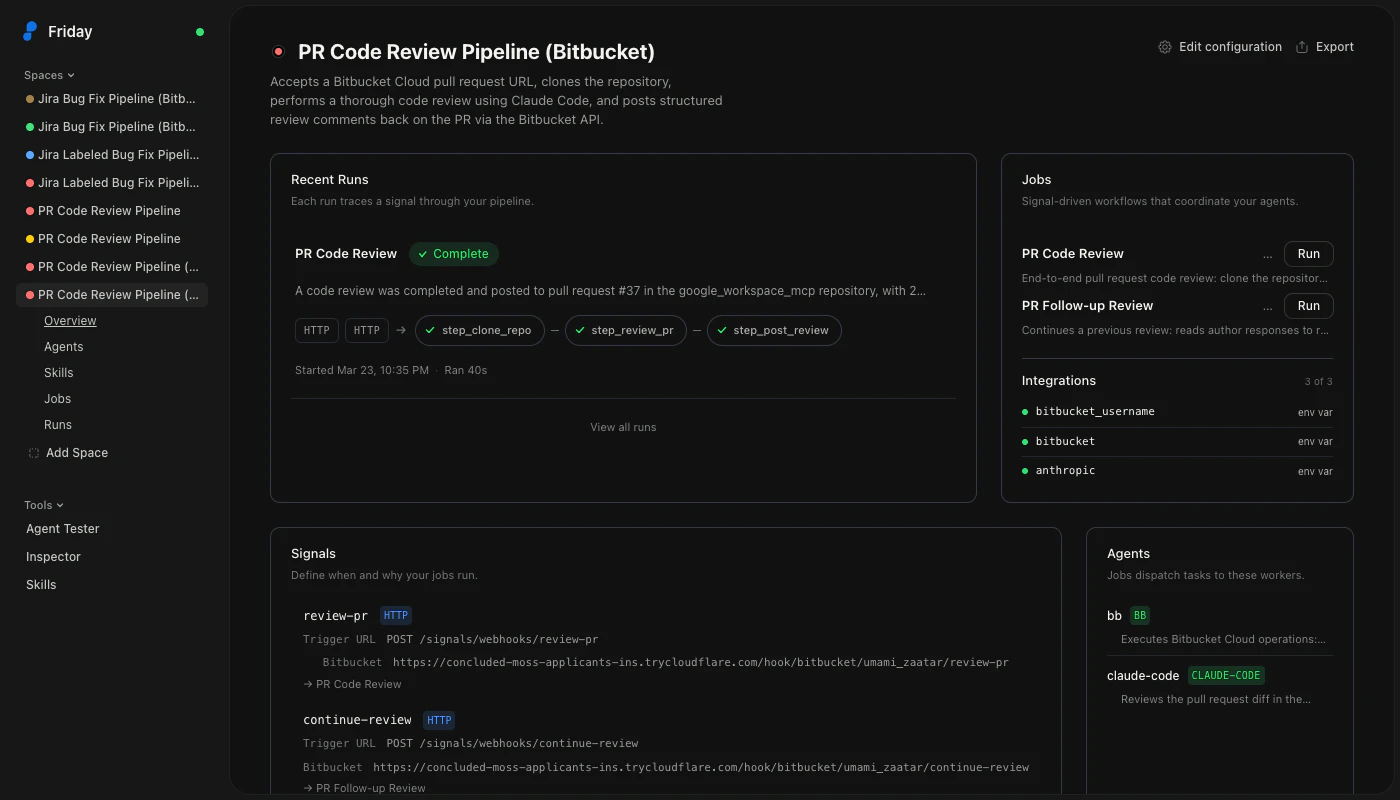1400x800 pixels.
Task: Open the Agent Tester tool
Action: (x=63, y=529)
